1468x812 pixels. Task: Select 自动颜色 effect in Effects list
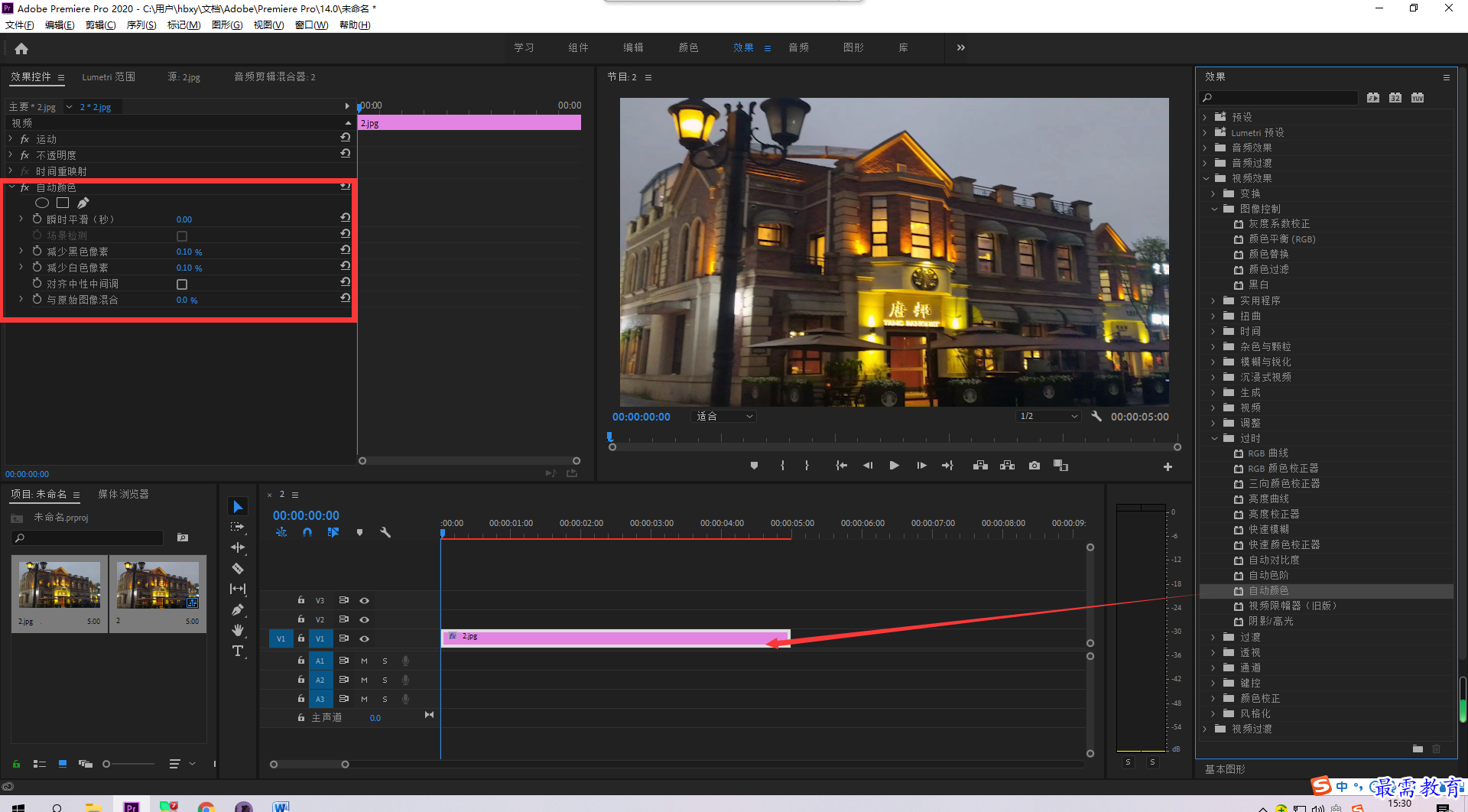1268,591
